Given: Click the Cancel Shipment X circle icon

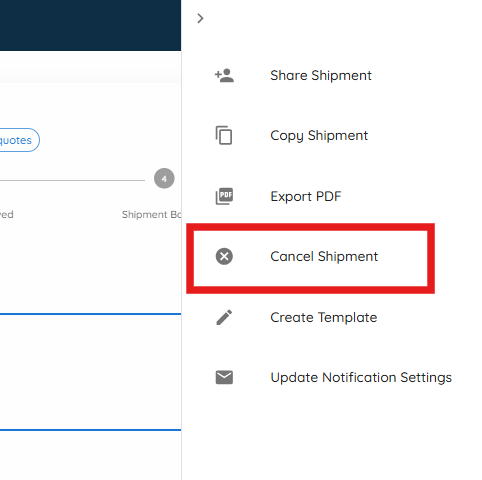Looking at the screenshot, I should 224,256.
